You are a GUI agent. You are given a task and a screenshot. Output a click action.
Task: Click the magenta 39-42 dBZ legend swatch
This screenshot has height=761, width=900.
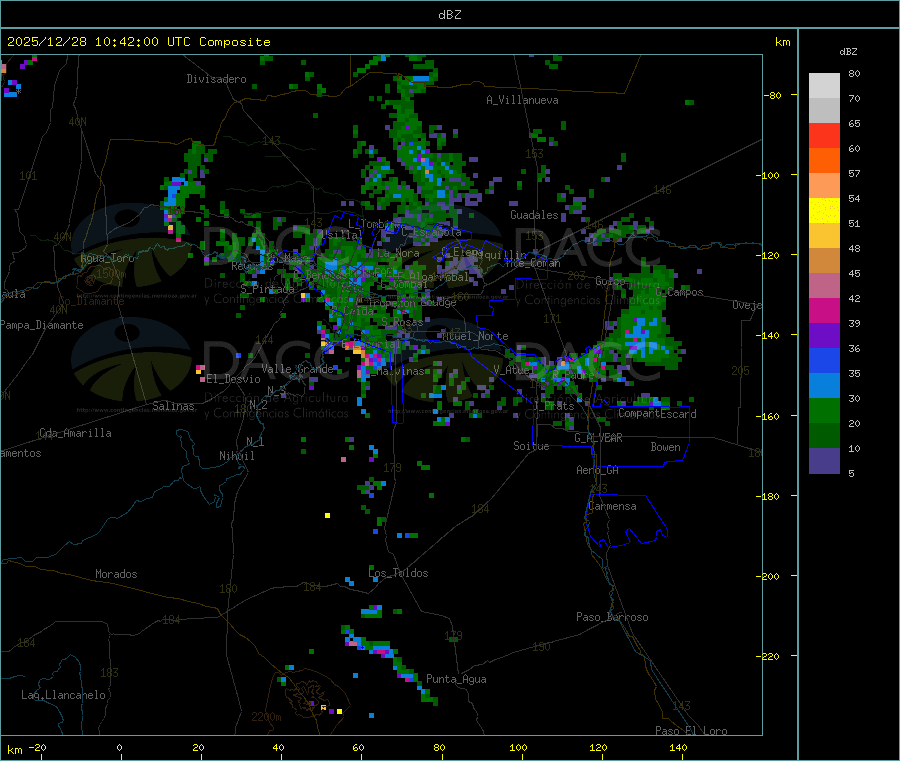point(824,310)
